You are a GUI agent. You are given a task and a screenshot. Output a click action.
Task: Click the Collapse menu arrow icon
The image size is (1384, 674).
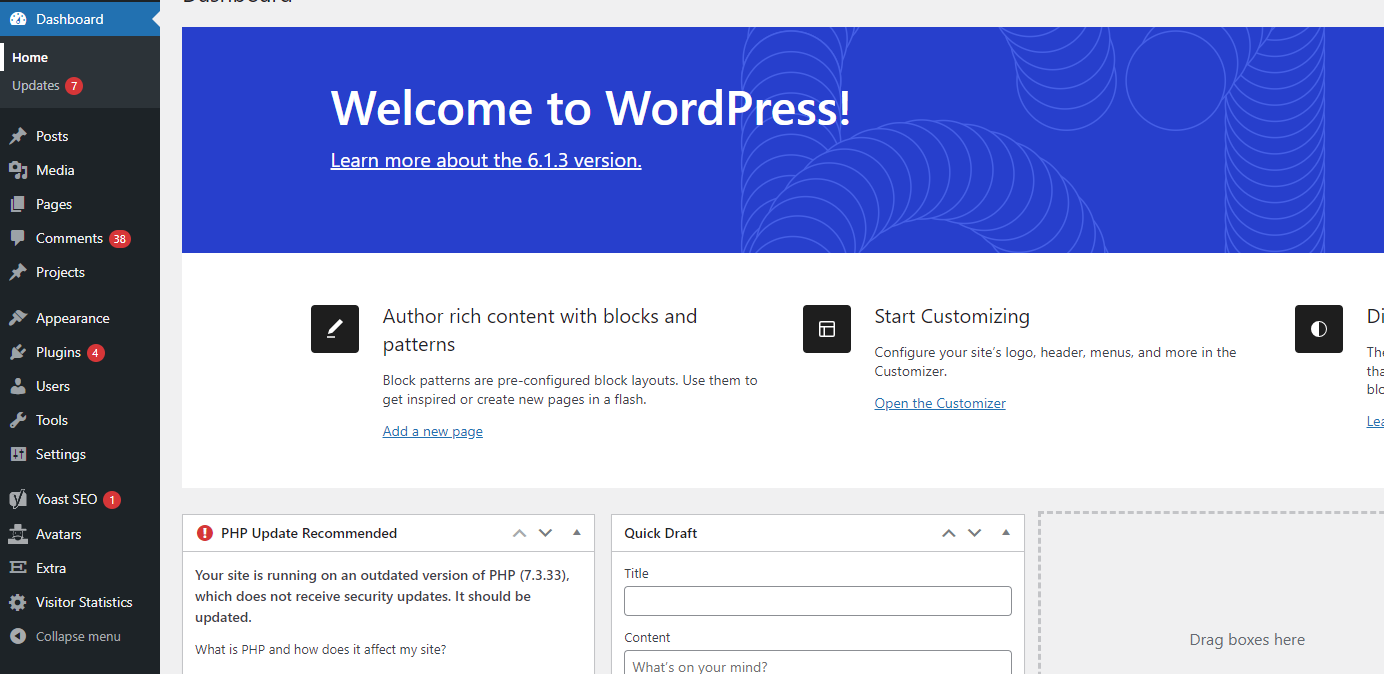(18, 636)
